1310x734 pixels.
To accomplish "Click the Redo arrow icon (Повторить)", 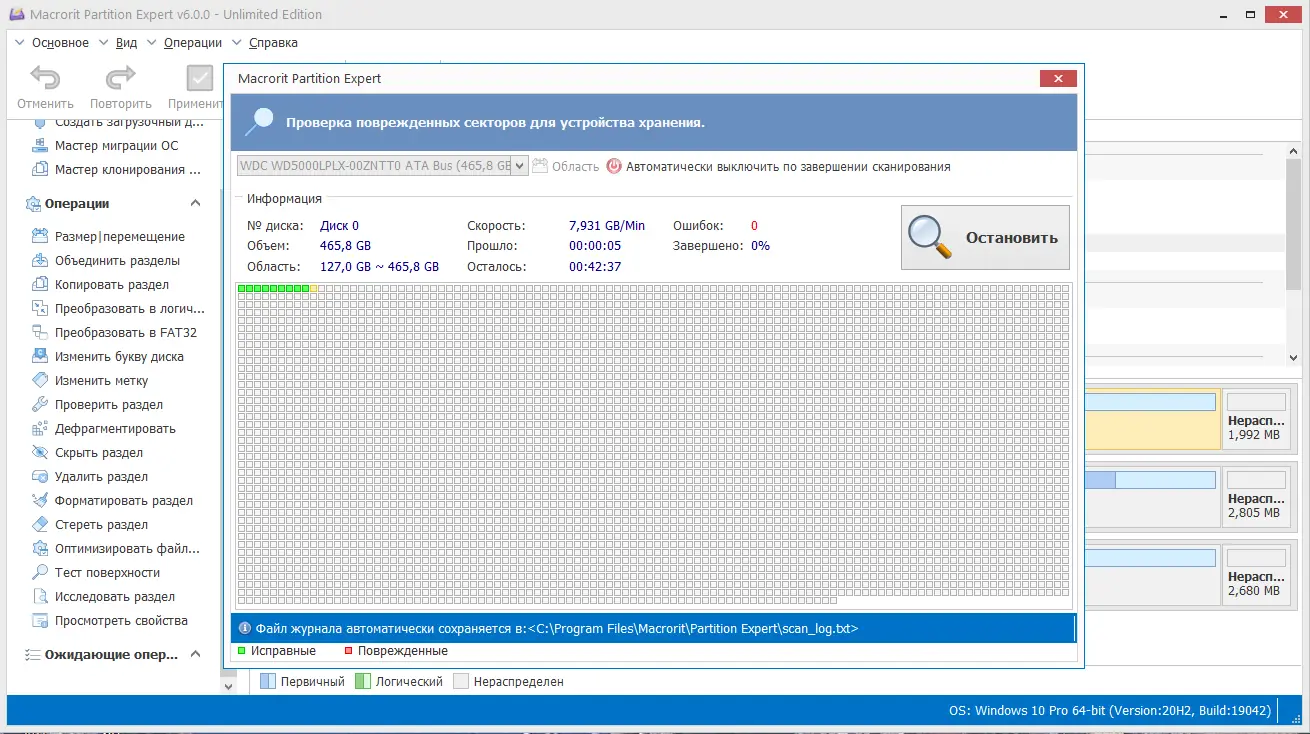I will 120,78.
